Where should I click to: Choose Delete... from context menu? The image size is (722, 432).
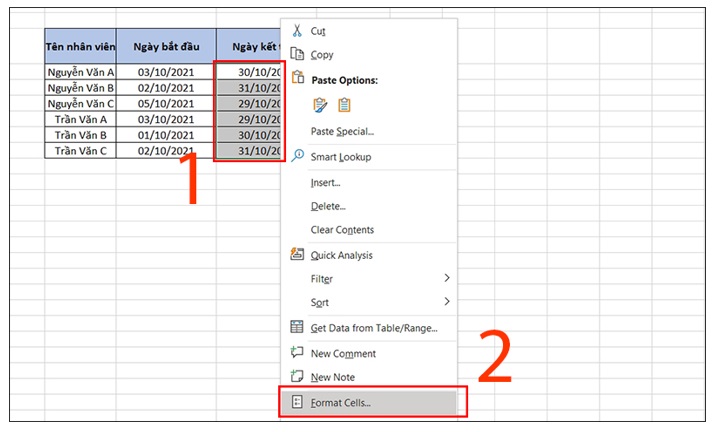coord(328,206)
